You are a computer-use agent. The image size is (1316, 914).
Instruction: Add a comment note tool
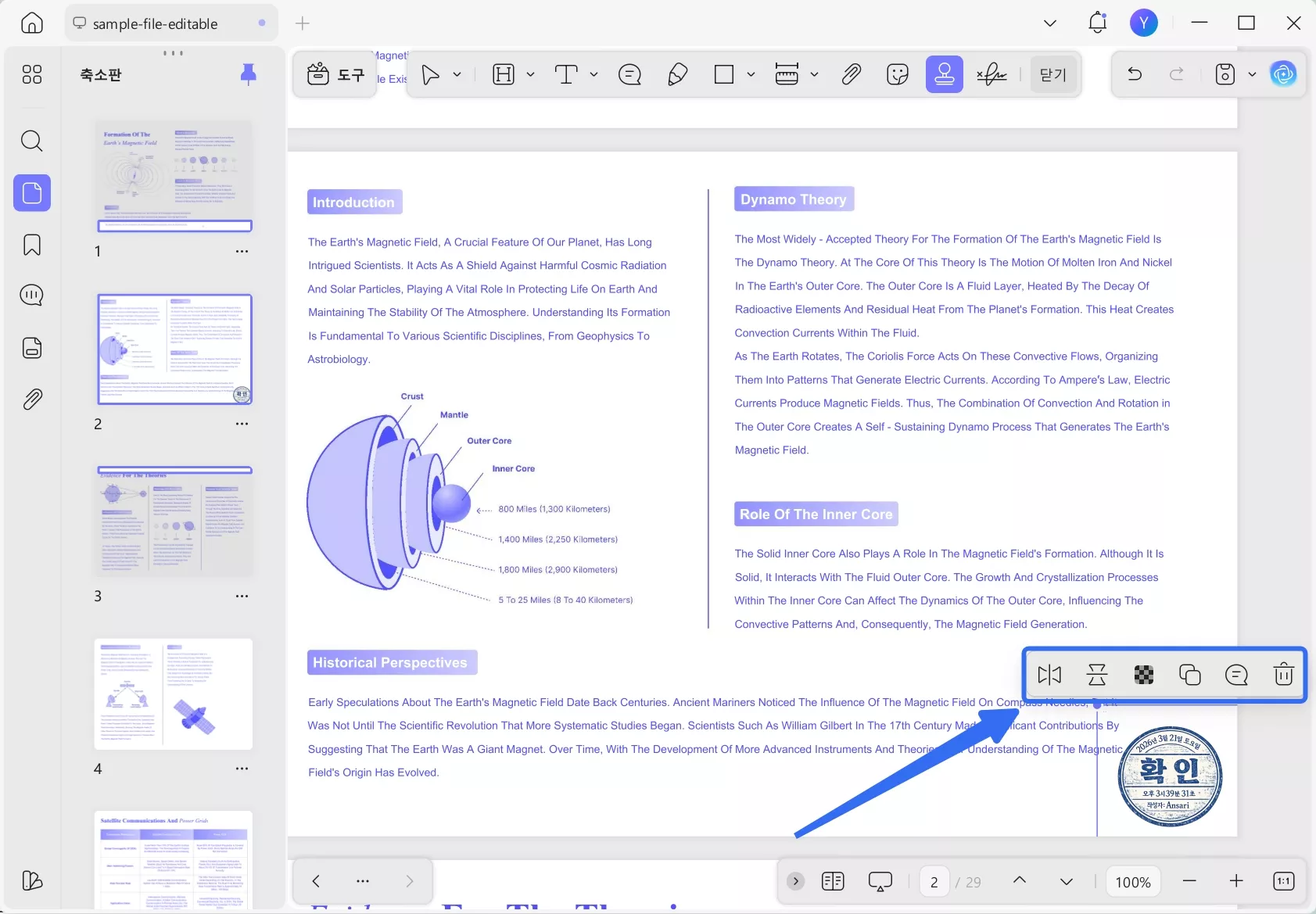click(x=629, y=74)
